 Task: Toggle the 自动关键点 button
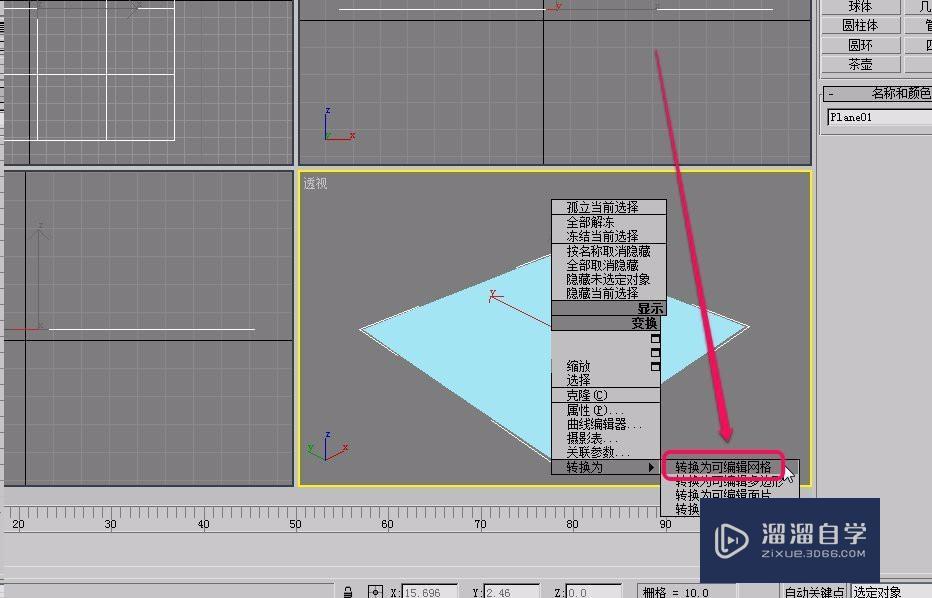(814, 592)
